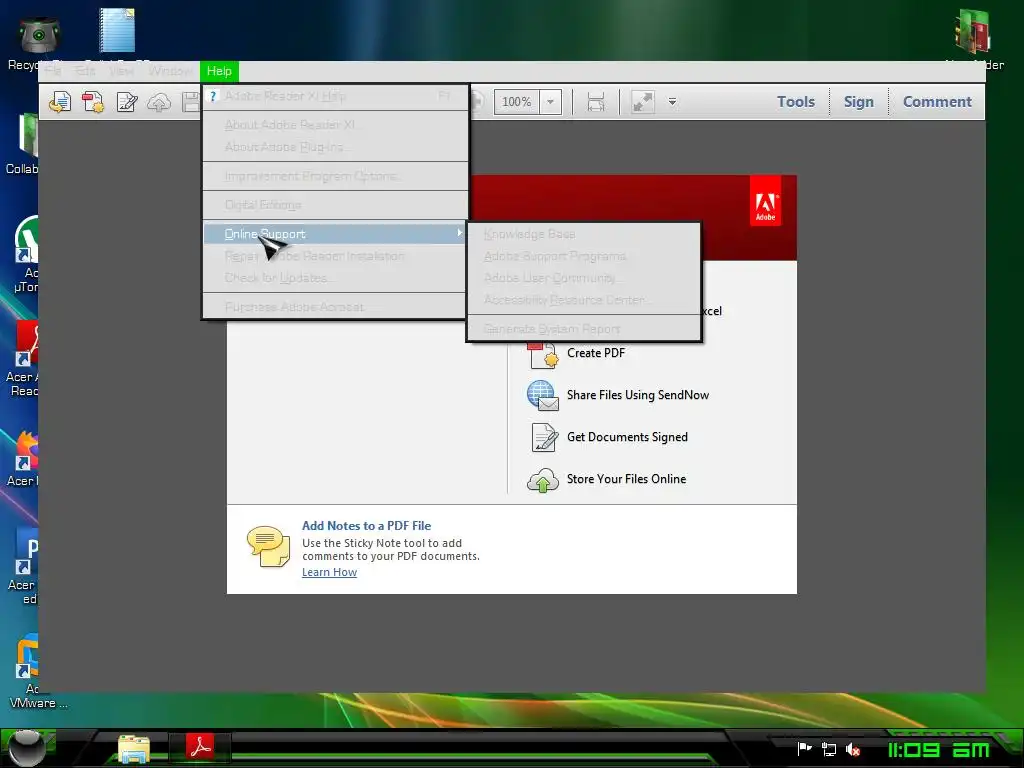Click the Create PDF document star icon
The height and width of the screenshot is (768, 1024).
click(x=543, y=356)
